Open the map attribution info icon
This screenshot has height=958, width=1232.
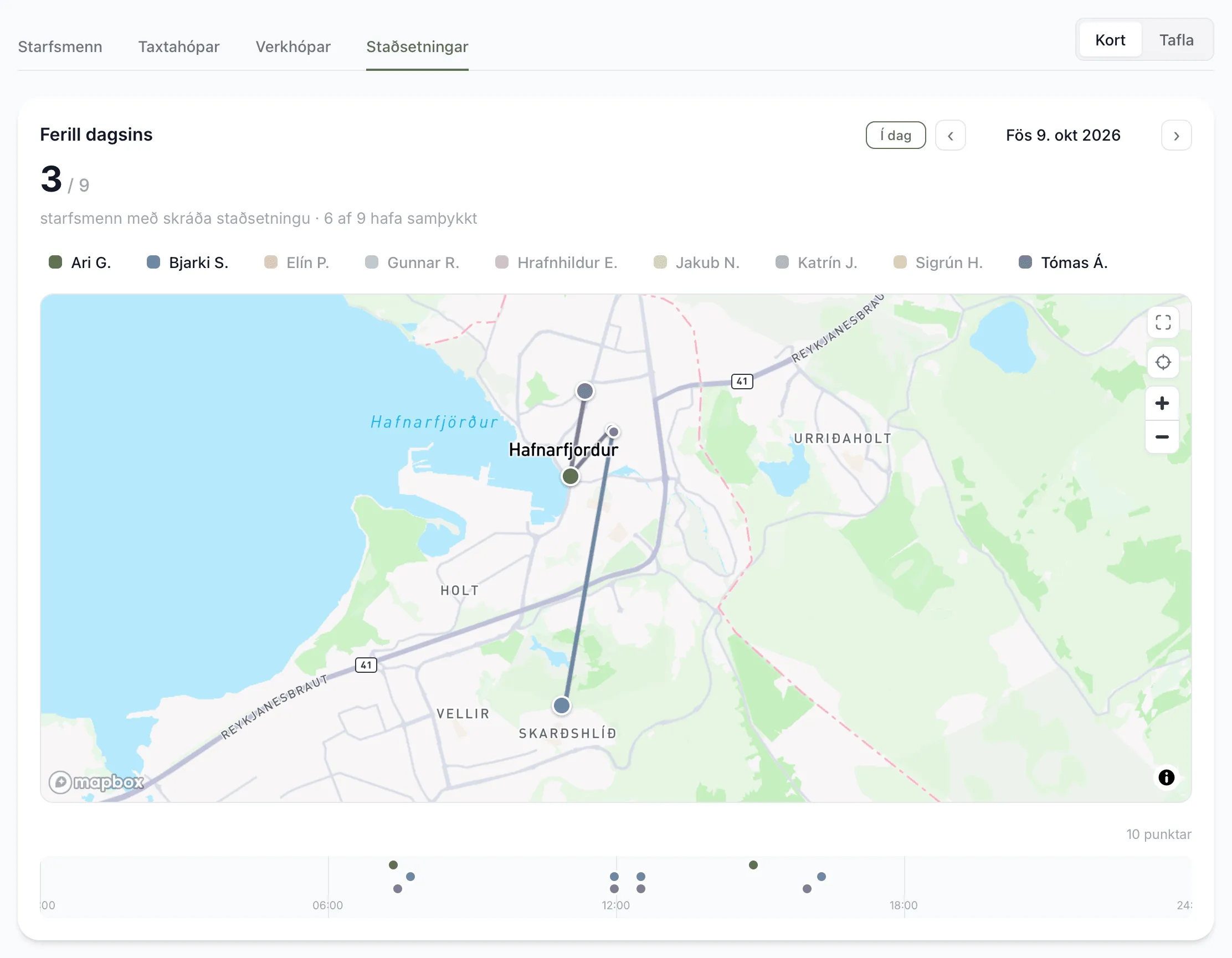coord(1166,777)
